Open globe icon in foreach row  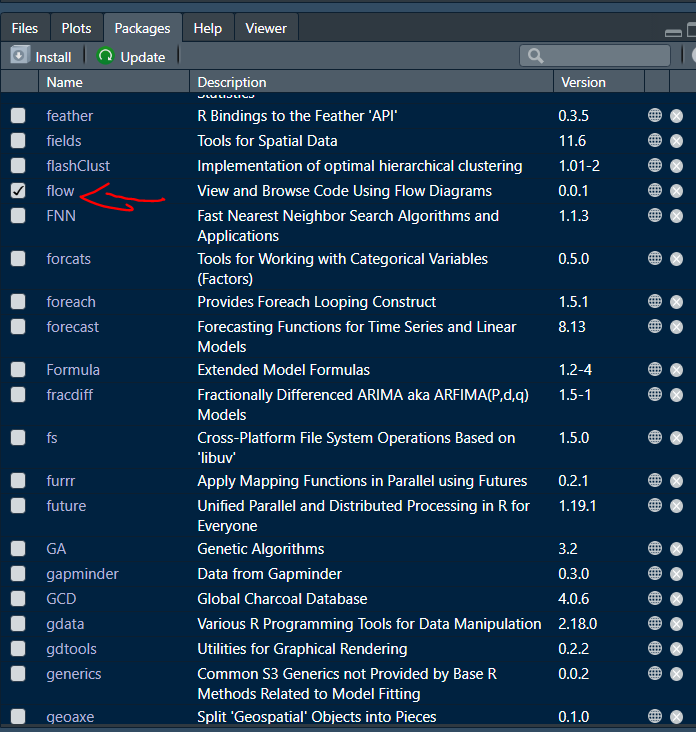(x=655, y=301)
